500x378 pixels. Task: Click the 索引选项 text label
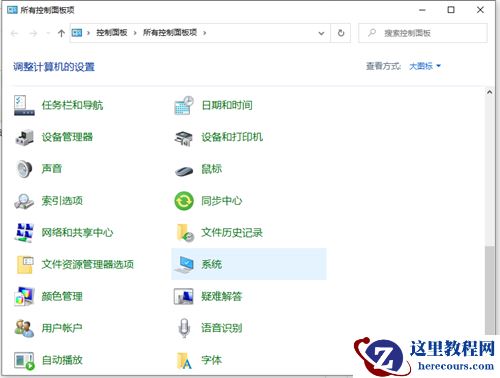(62, 201)
